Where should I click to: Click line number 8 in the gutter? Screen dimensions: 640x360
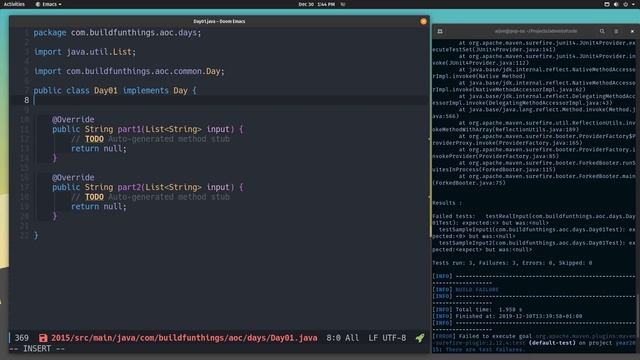click(27, 100)
